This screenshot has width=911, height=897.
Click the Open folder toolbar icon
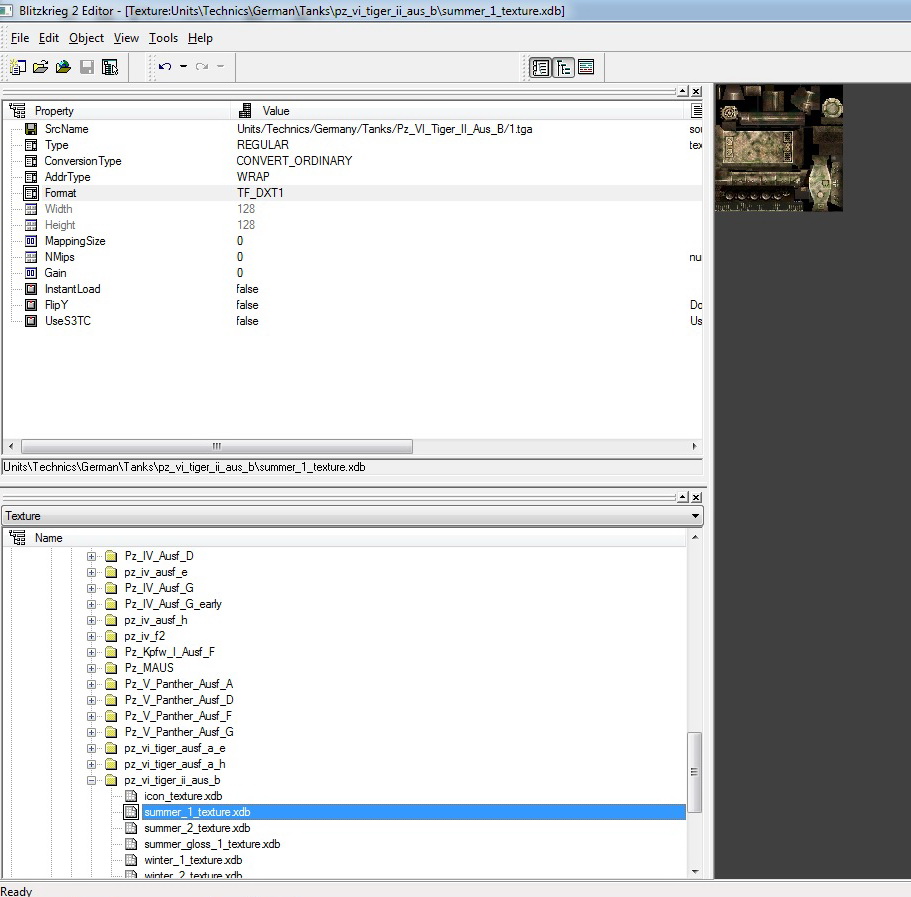[41, 67]
